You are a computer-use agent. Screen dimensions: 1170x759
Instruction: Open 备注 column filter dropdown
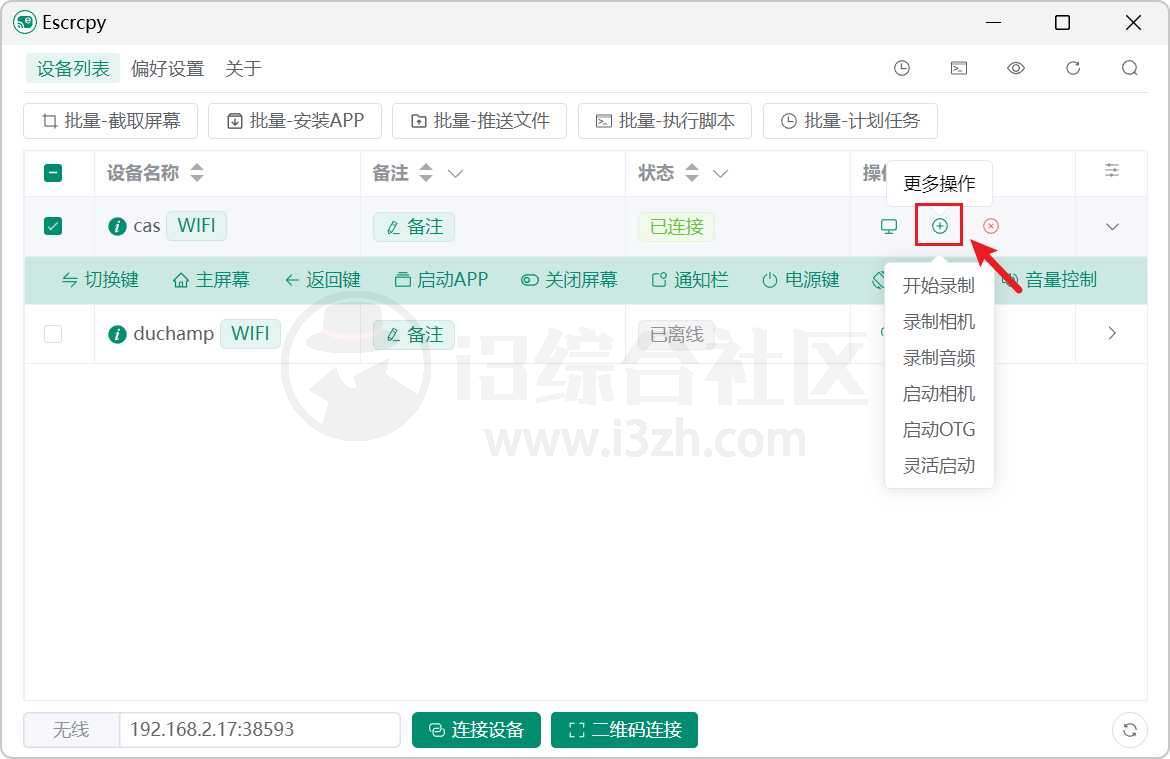[455, 173]
